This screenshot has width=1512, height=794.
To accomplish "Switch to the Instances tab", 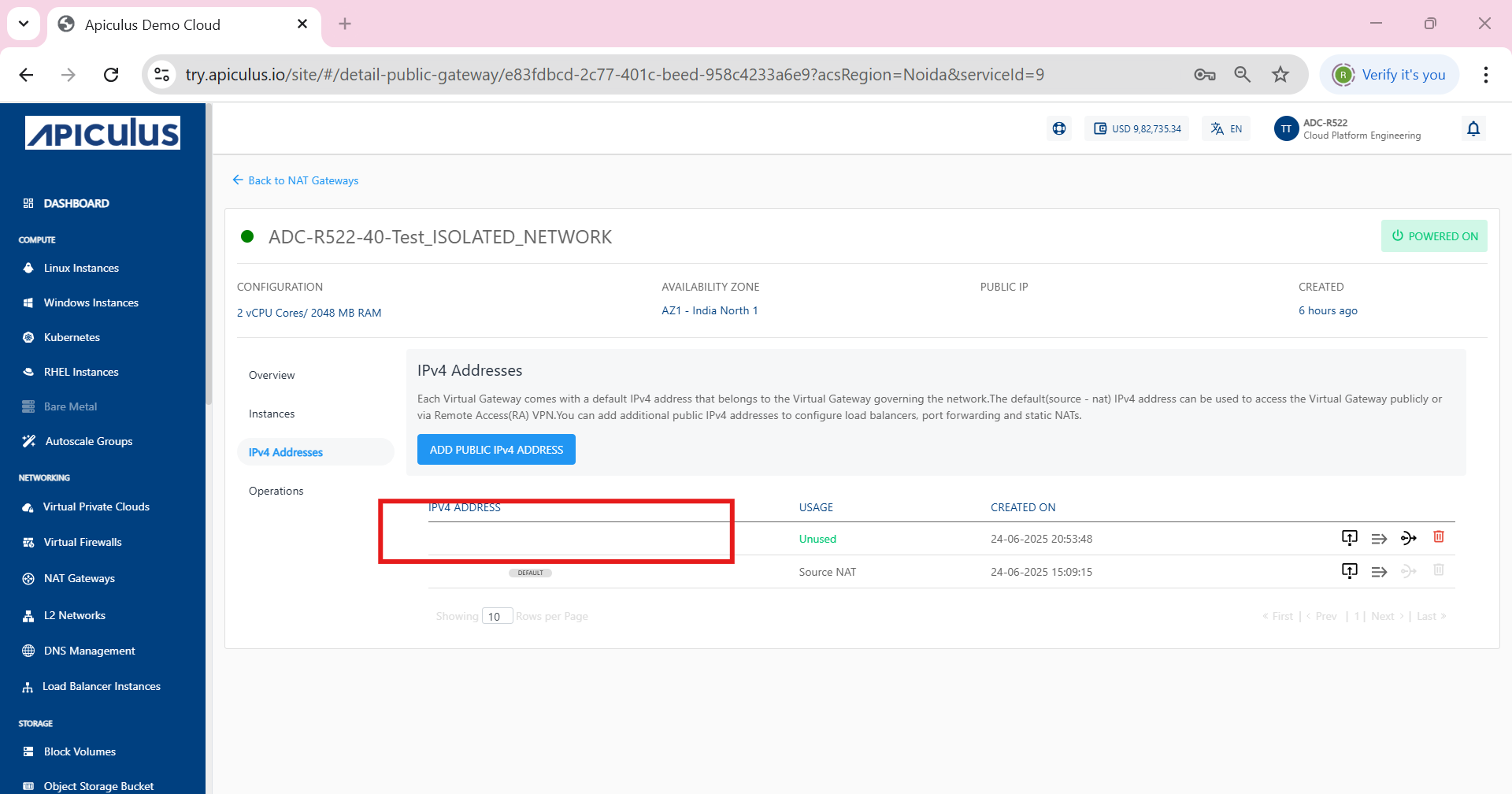I will click(272, 413).
